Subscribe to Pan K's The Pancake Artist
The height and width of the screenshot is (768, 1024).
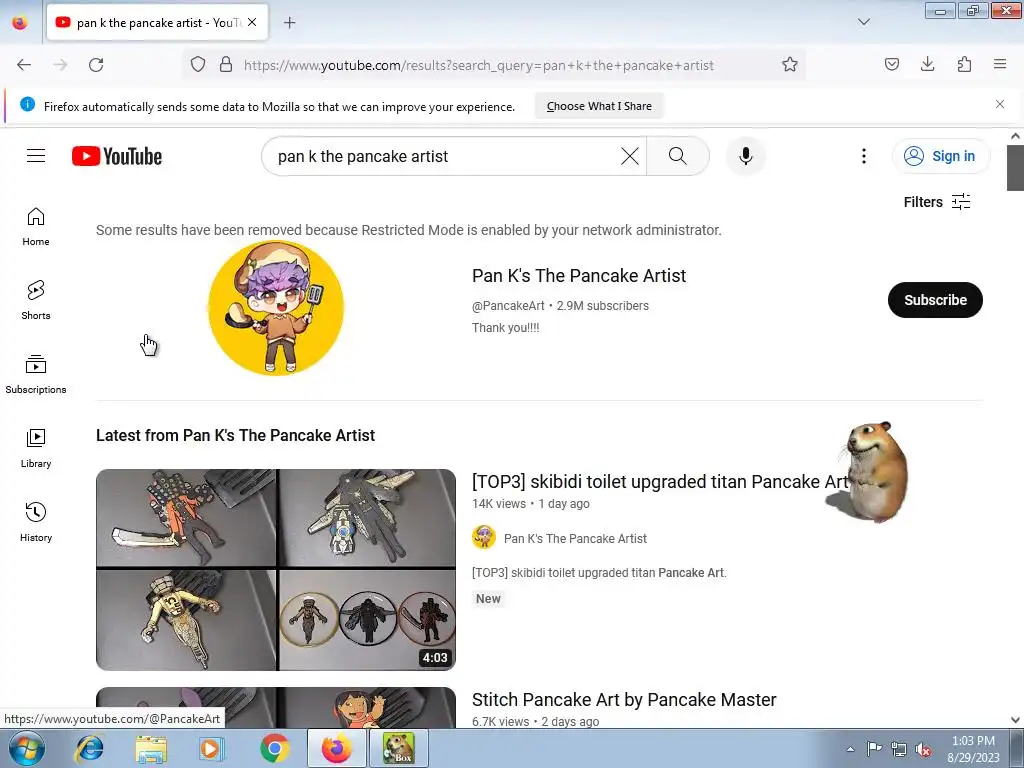(x=935, y=300)
